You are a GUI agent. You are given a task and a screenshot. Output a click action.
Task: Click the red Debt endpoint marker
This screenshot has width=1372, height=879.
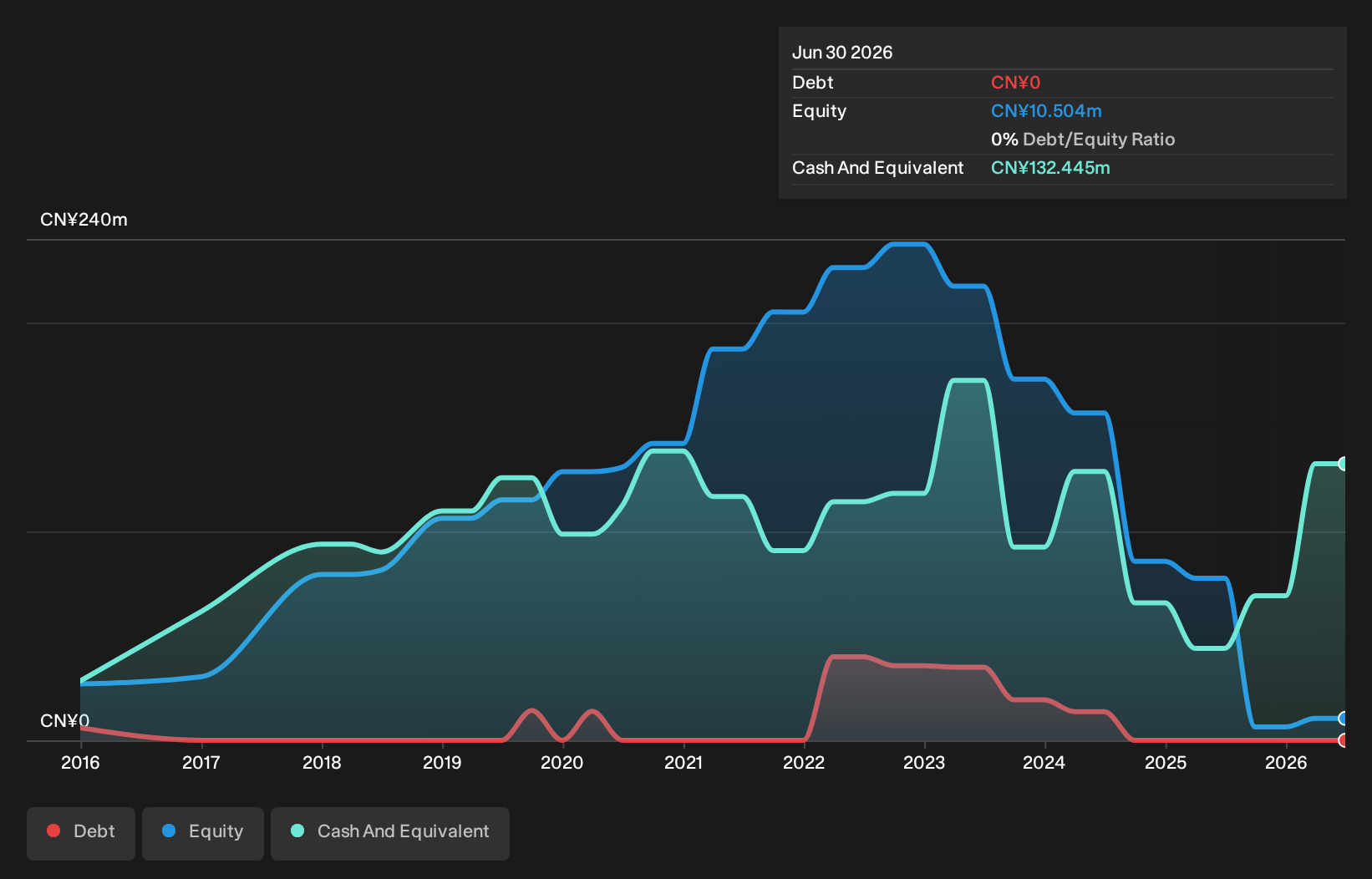1344,740
